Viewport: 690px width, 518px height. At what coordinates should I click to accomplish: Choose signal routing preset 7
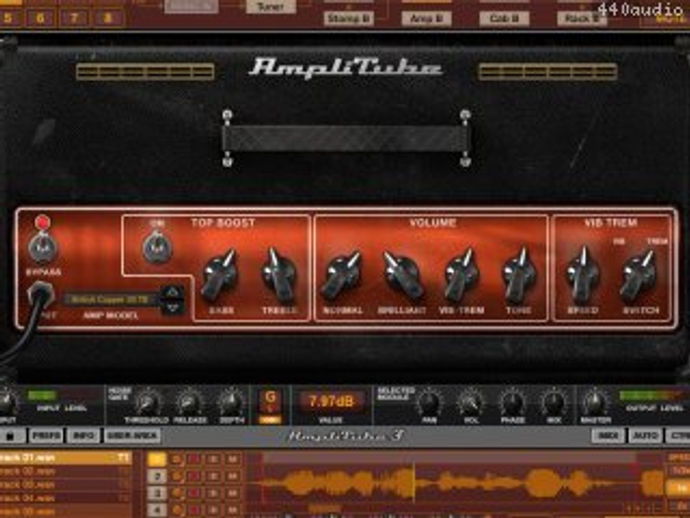click(74, 18)
